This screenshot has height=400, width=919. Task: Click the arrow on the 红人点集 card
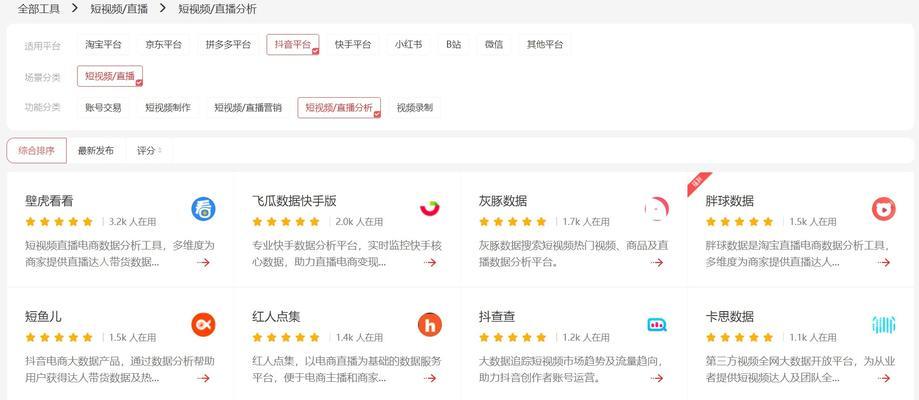(x=430, y=378)
